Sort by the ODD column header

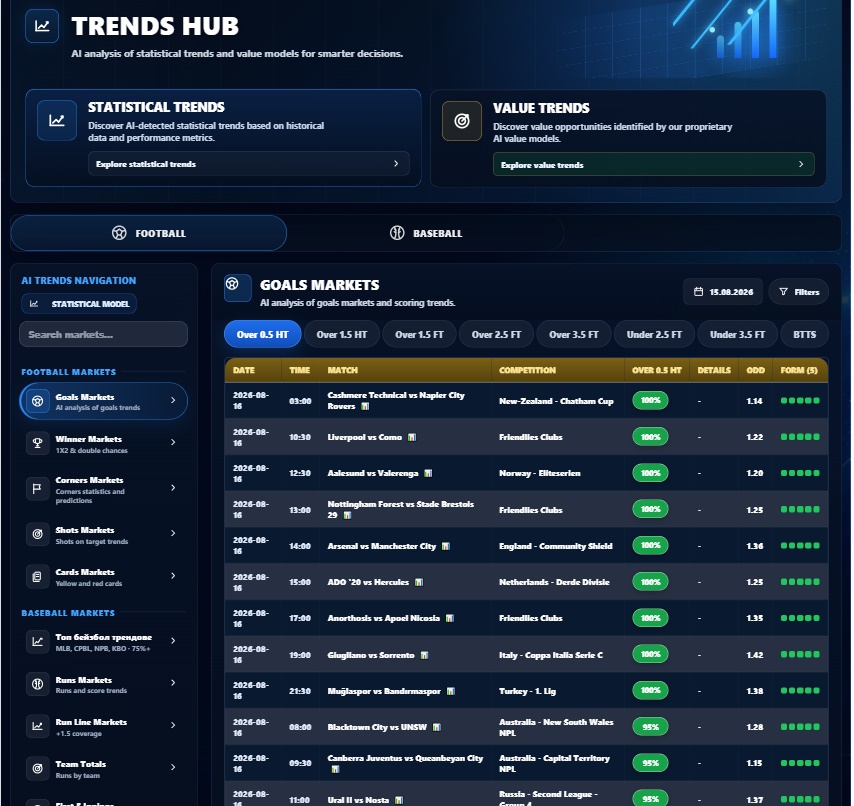[755, 370]
